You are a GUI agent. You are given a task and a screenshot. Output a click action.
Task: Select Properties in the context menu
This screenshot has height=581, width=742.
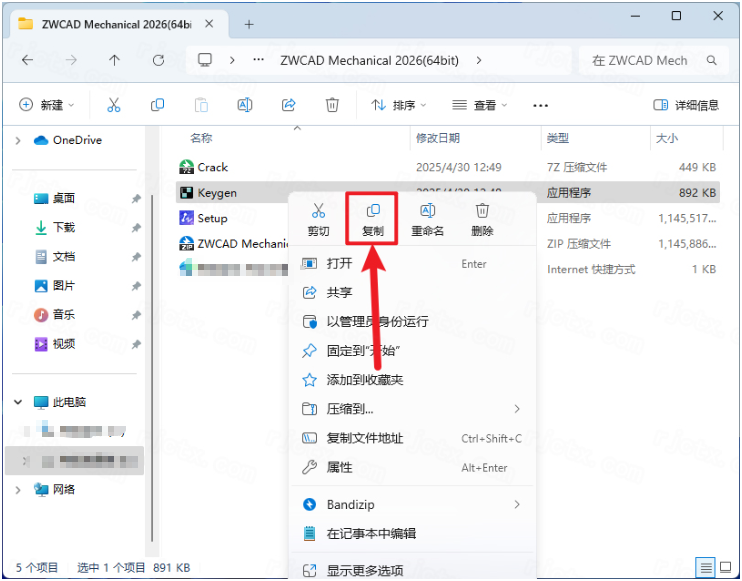(x=340, y=467)
